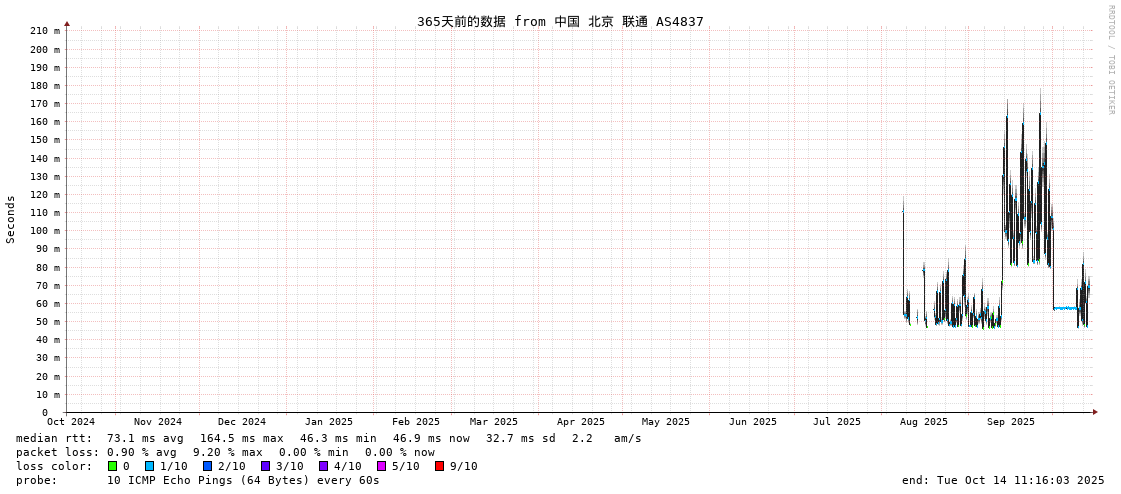Click the violet 4/10 loss color swatch

coord(323,466)
